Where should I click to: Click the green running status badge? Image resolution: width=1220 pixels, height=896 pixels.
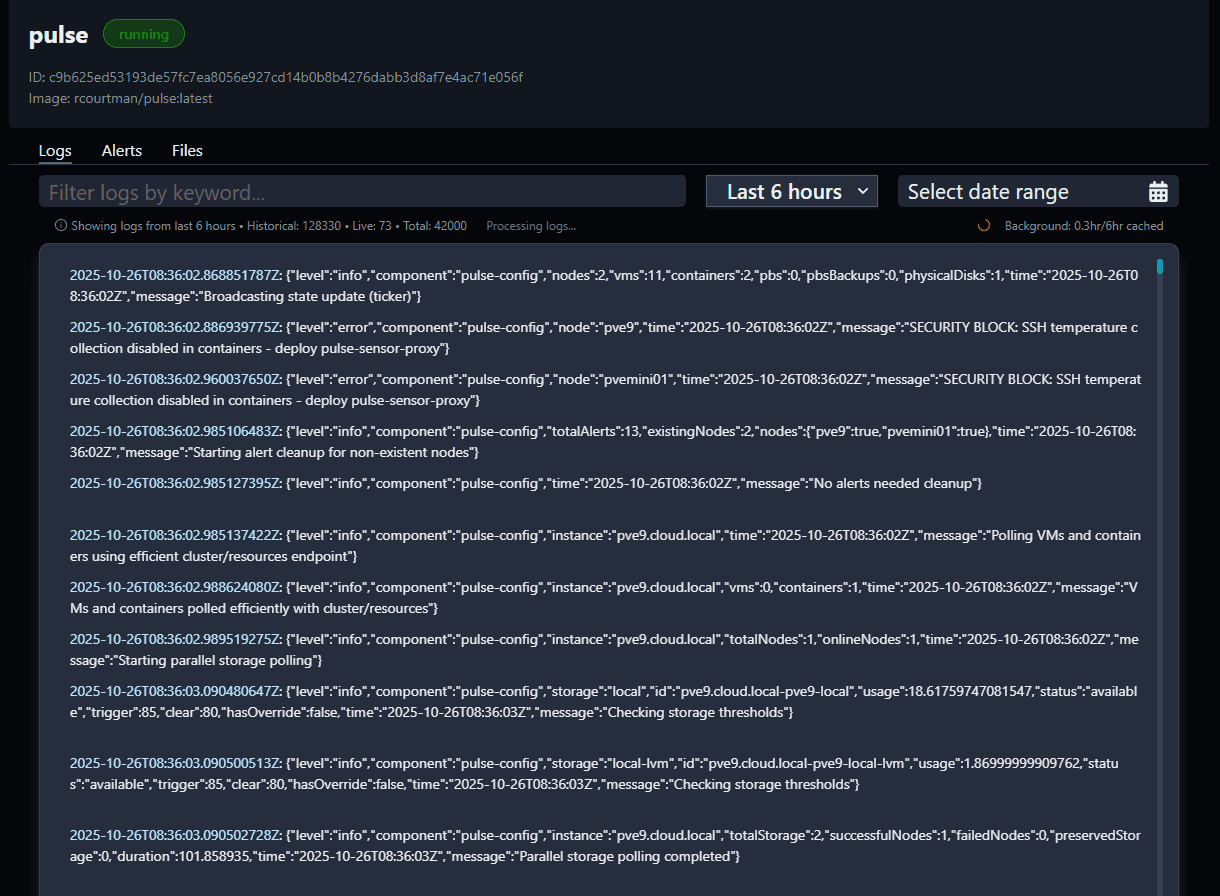(x=143, y=33)
